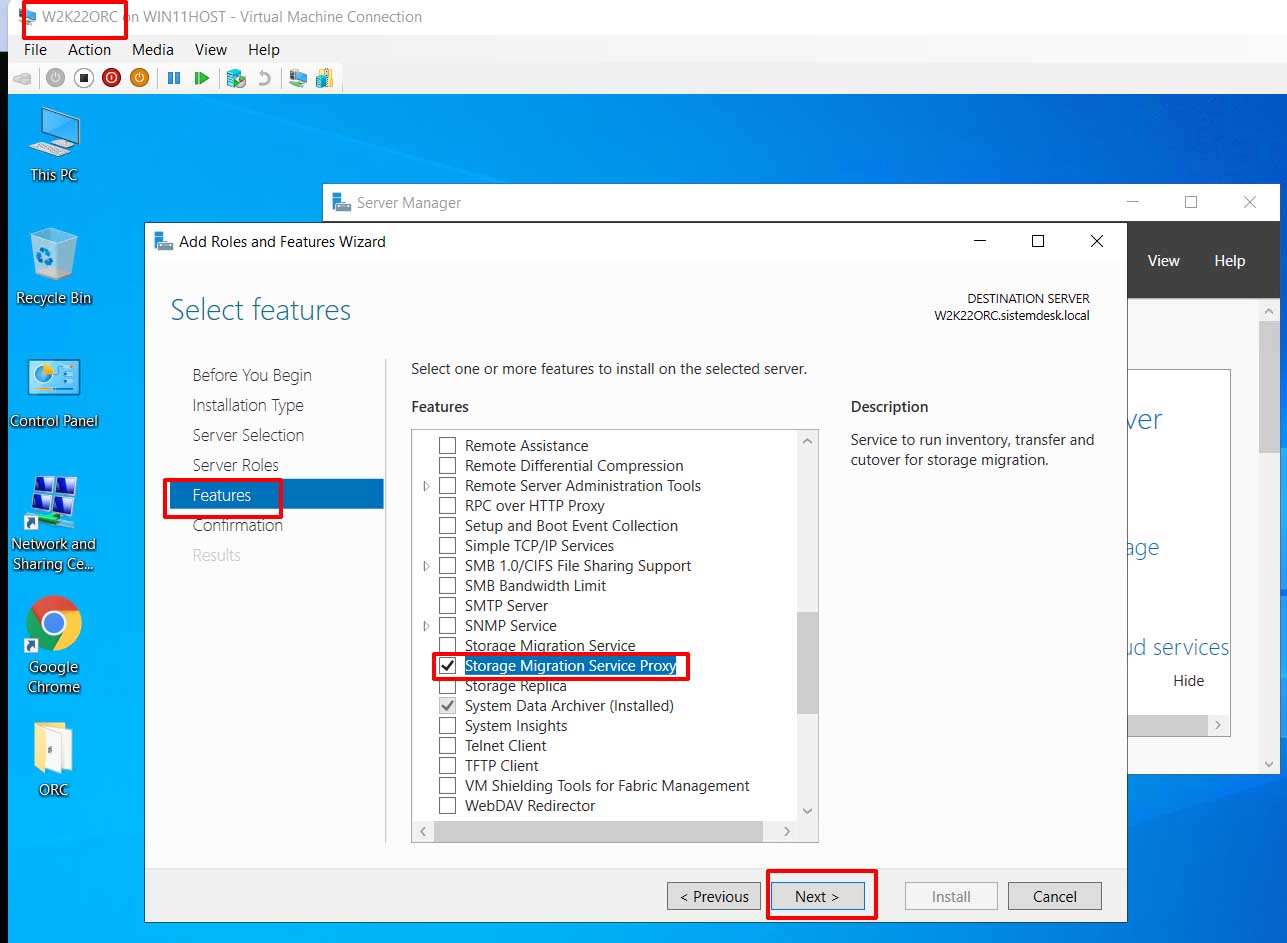
Task: Click the features list horizontal scroll-right arrow
Action: tap(787, 831)
